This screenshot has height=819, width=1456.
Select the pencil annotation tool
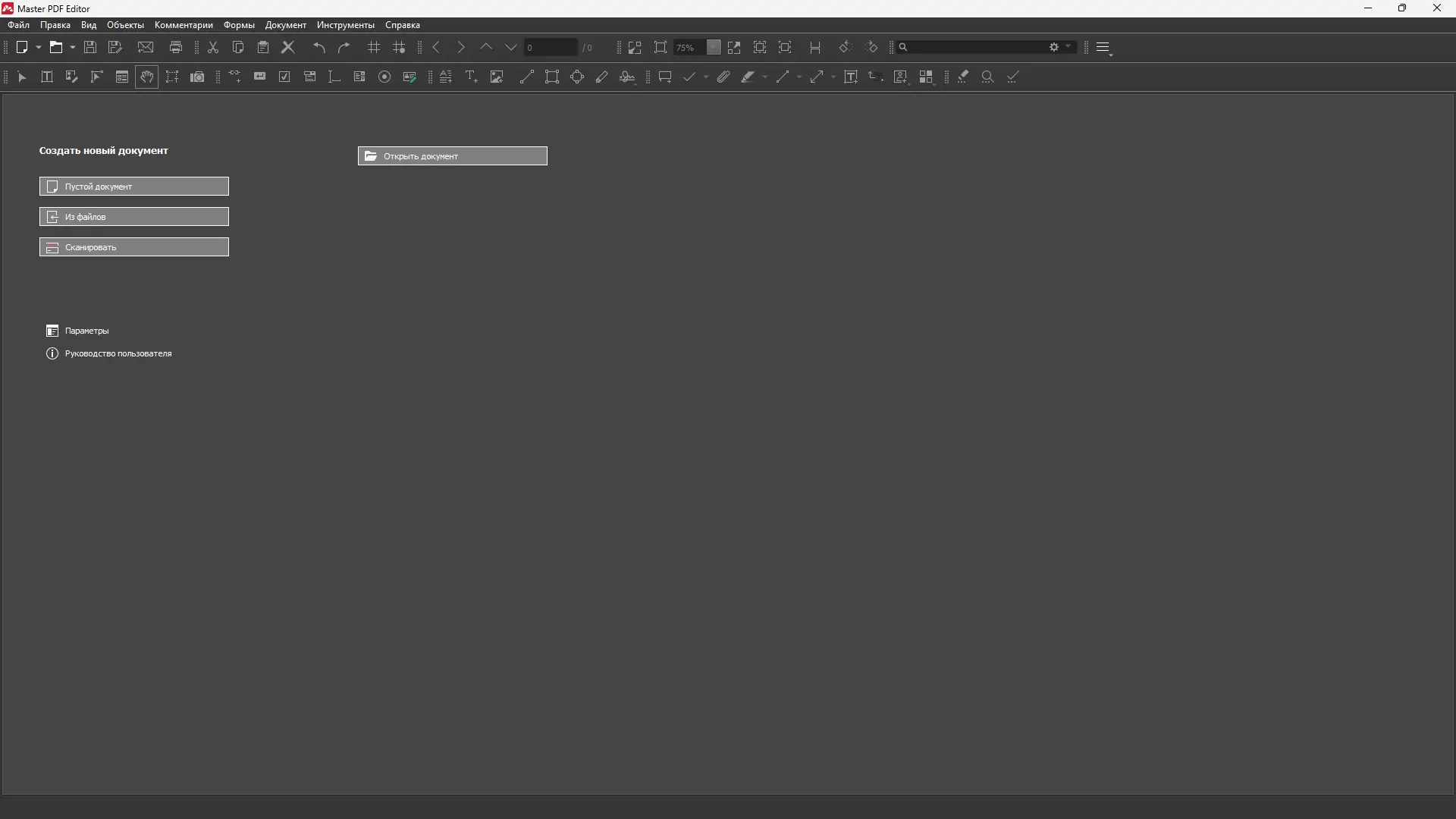(x=601, y=77)
